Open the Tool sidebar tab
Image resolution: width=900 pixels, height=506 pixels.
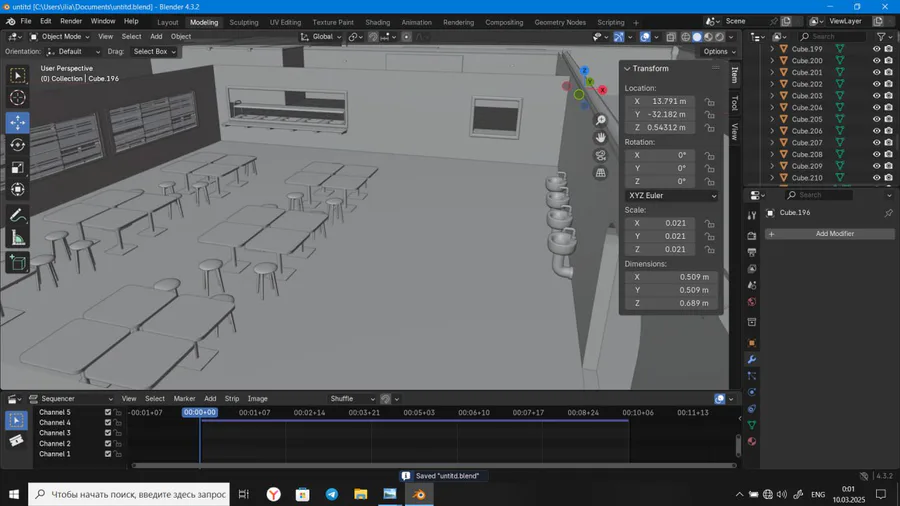pos(735,103)
